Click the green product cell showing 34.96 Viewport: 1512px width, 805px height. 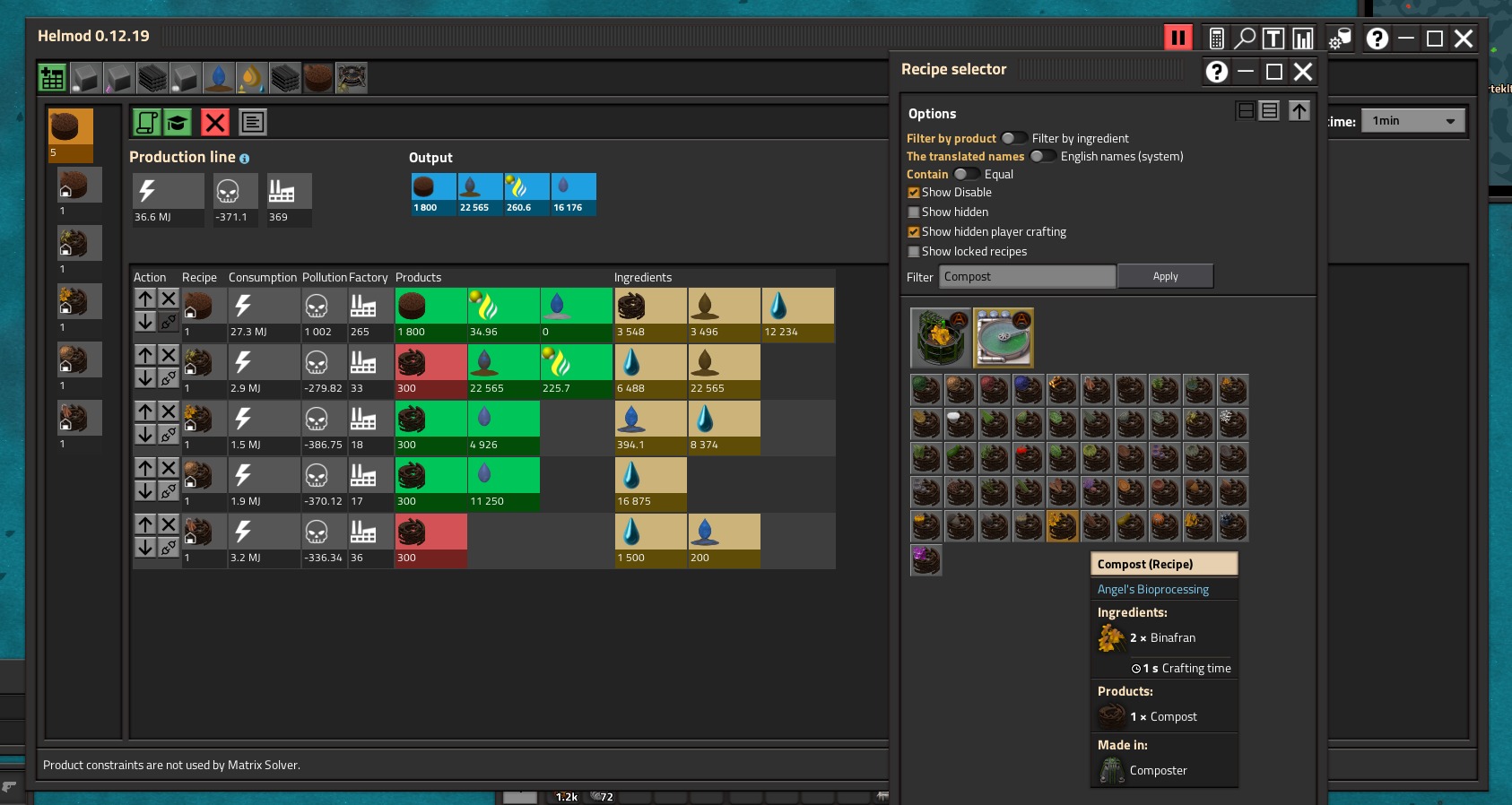coord(503,315)
